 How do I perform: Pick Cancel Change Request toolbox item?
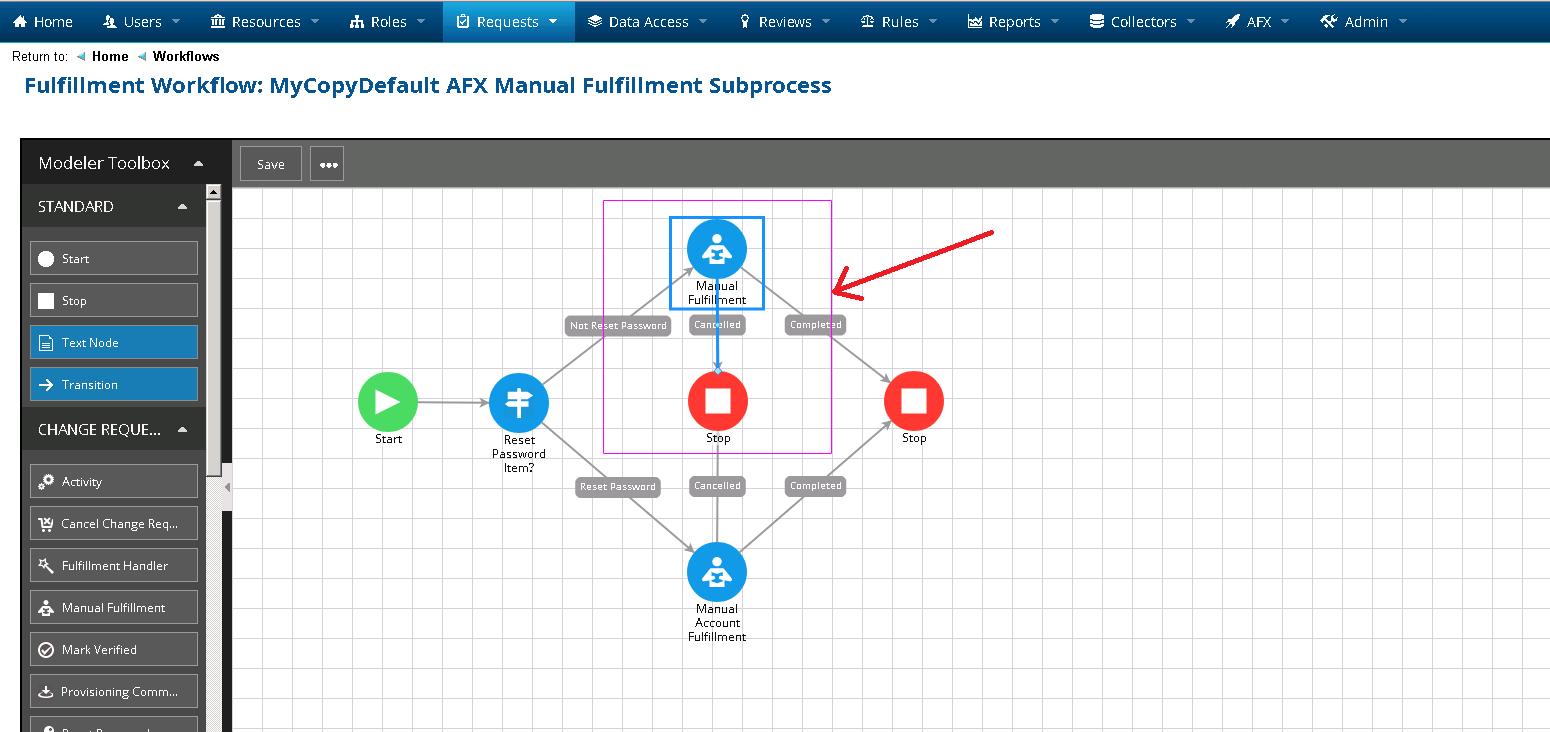[x=114, y=524]
